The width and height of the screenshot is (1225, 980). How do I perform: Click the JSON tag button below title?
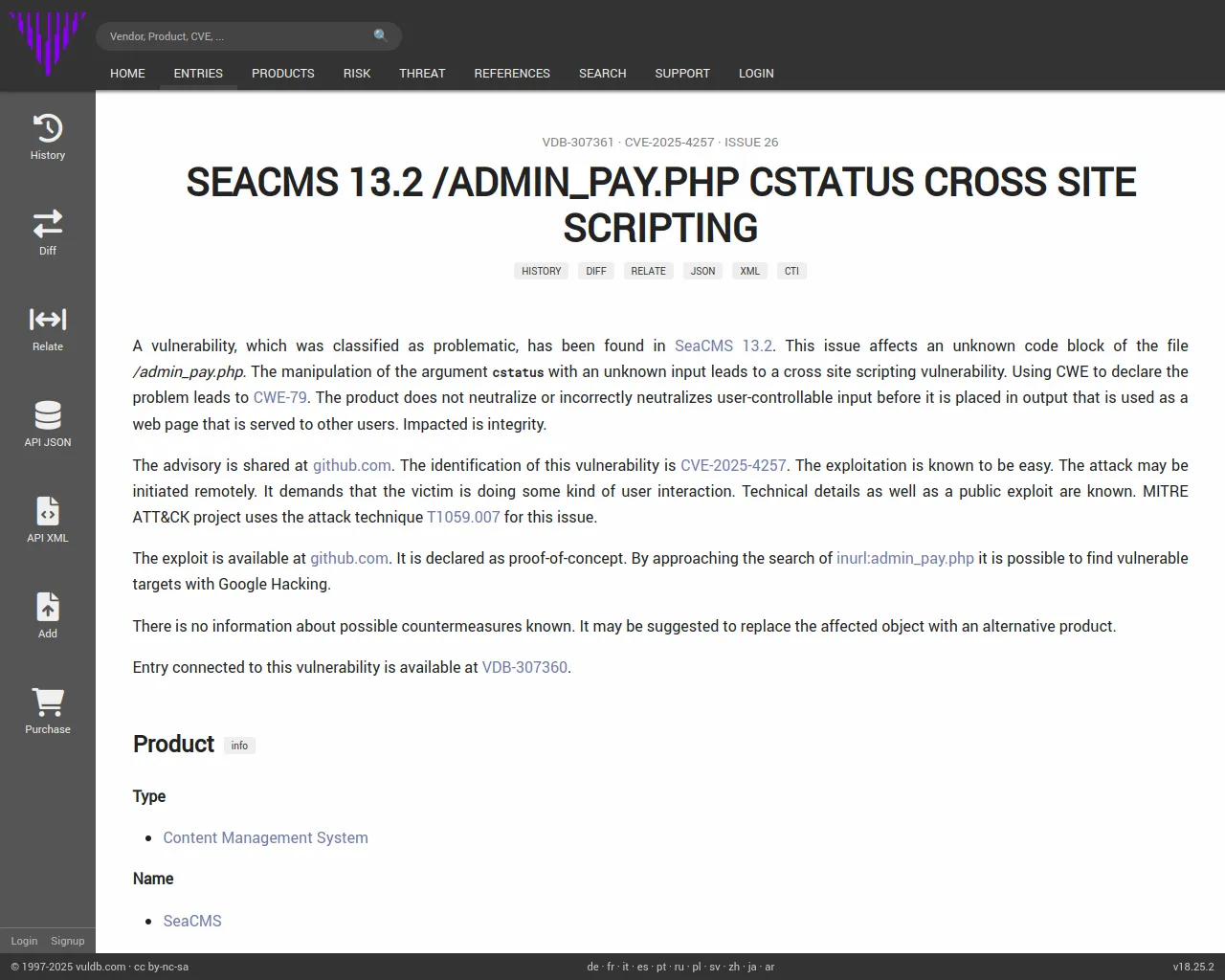702,271
